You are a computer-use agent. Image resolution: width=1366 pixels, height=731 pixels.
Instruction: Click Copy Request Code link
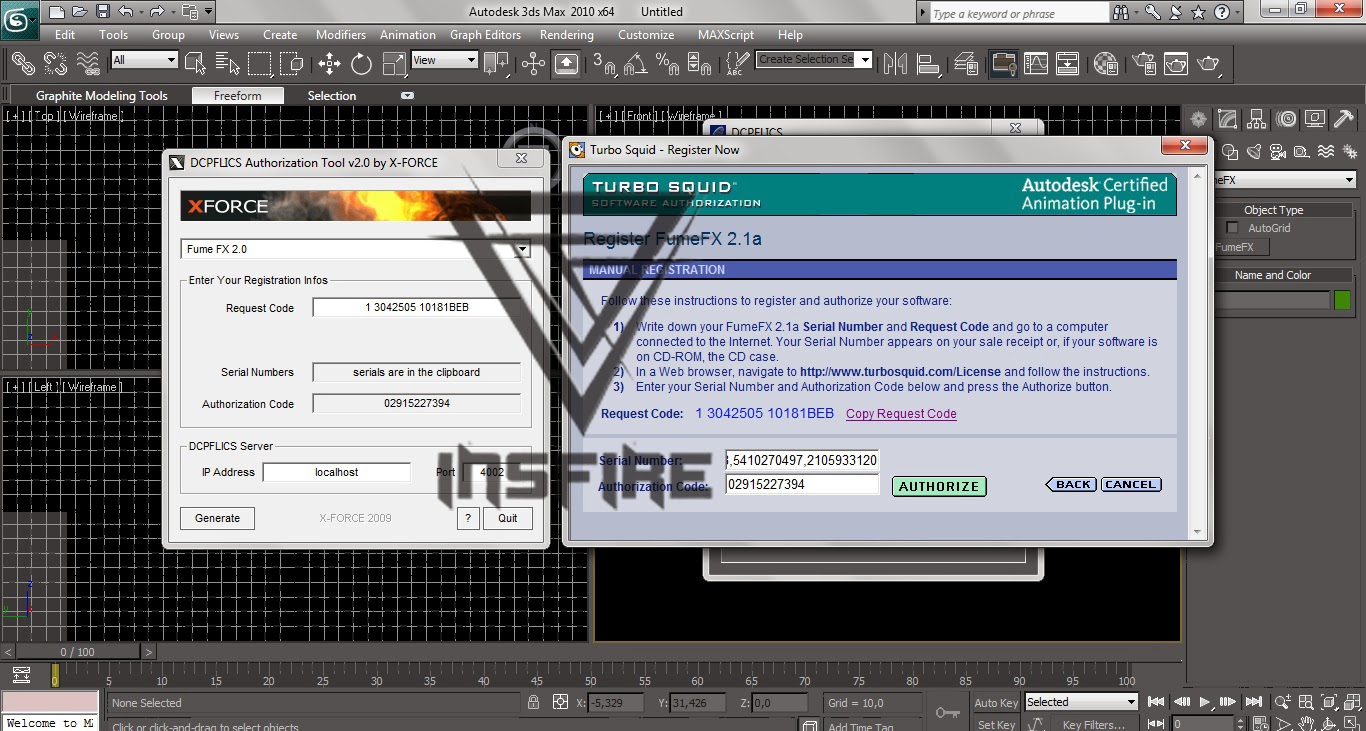coord(901,414)
